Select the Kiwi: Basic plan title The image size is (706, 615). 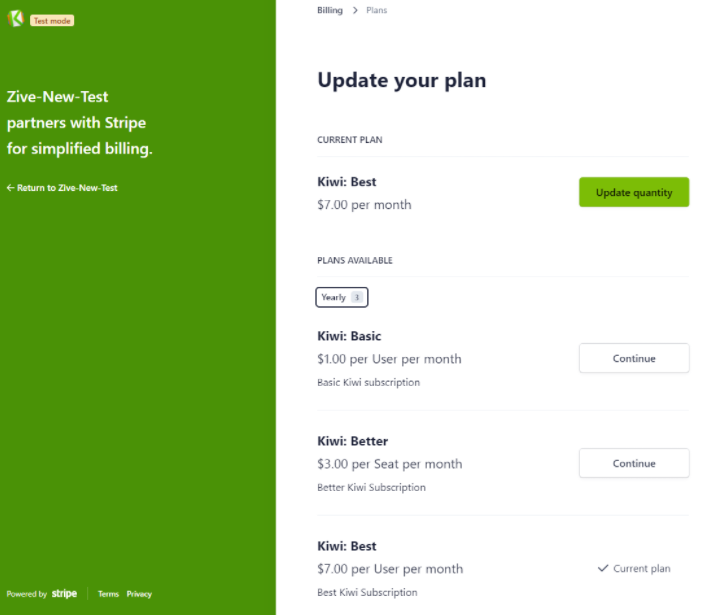[x=349, y=336]
